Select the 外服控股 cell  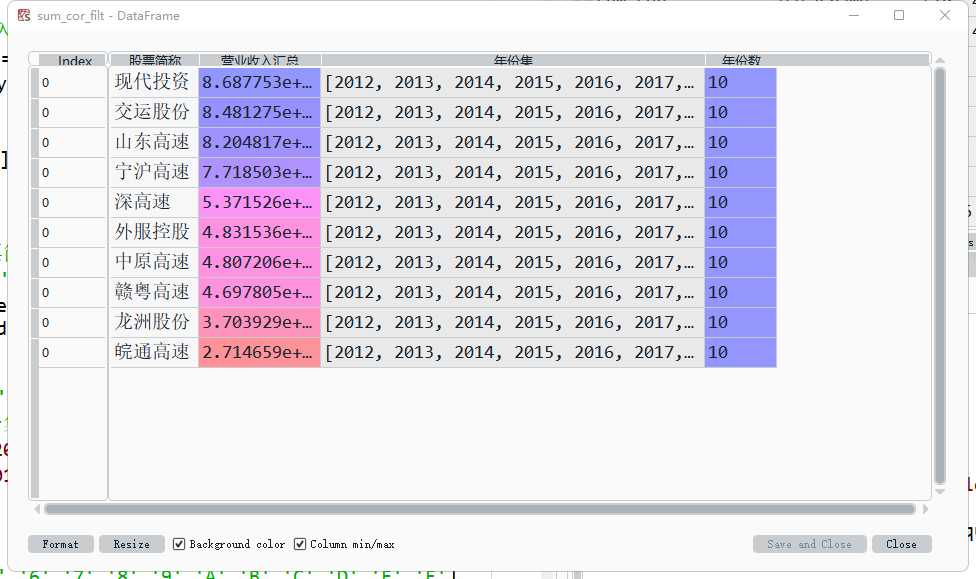coord(154,232)
